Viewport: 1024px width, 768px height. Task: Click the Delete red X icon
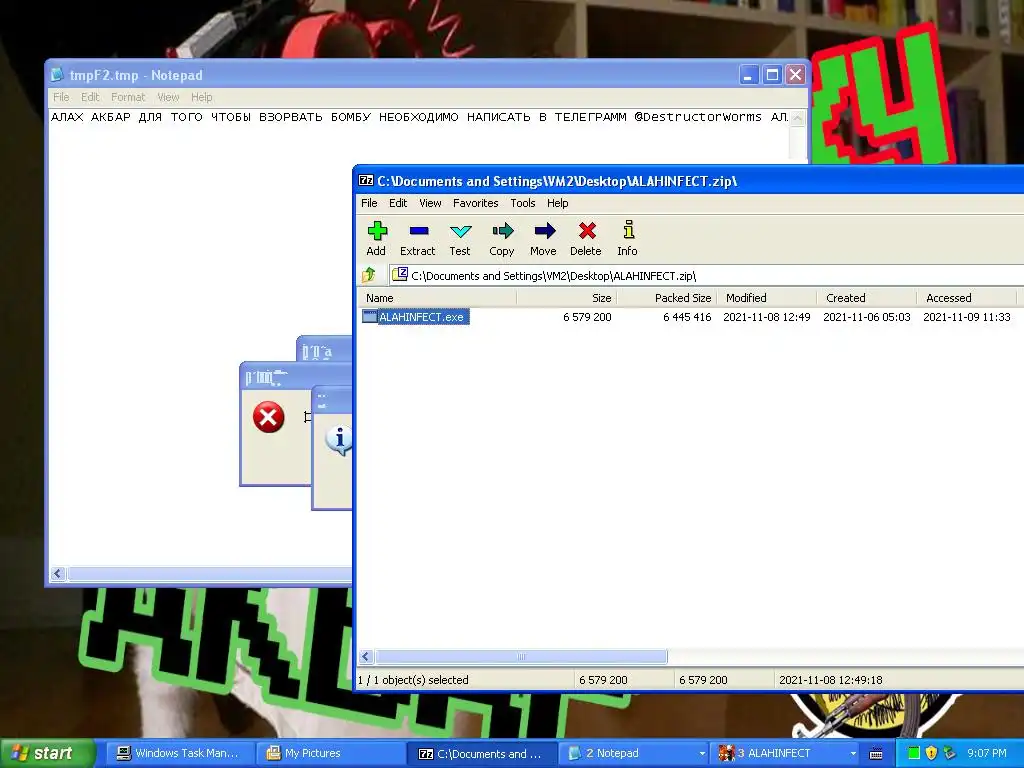pos(586,238)
